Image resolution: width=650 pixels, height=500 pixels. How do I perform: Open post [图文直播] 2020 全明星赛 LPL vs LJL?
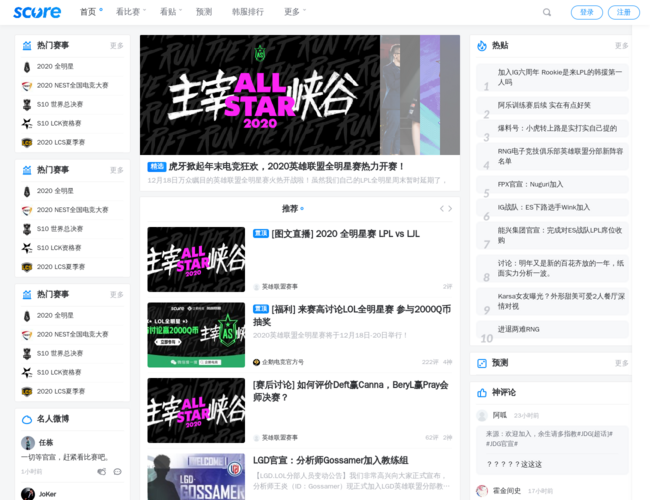point(345,234)
